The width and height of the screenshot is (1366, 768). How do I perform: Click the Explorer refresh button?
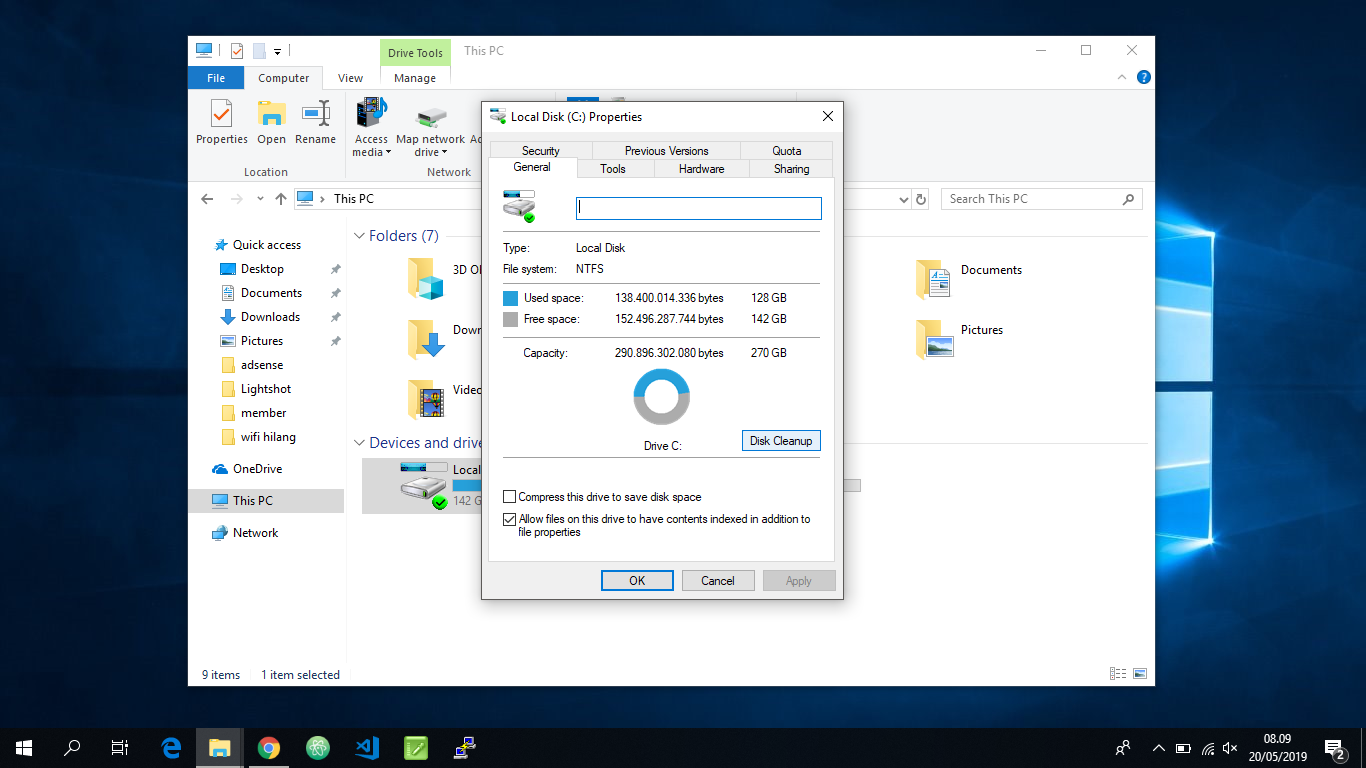921,199
